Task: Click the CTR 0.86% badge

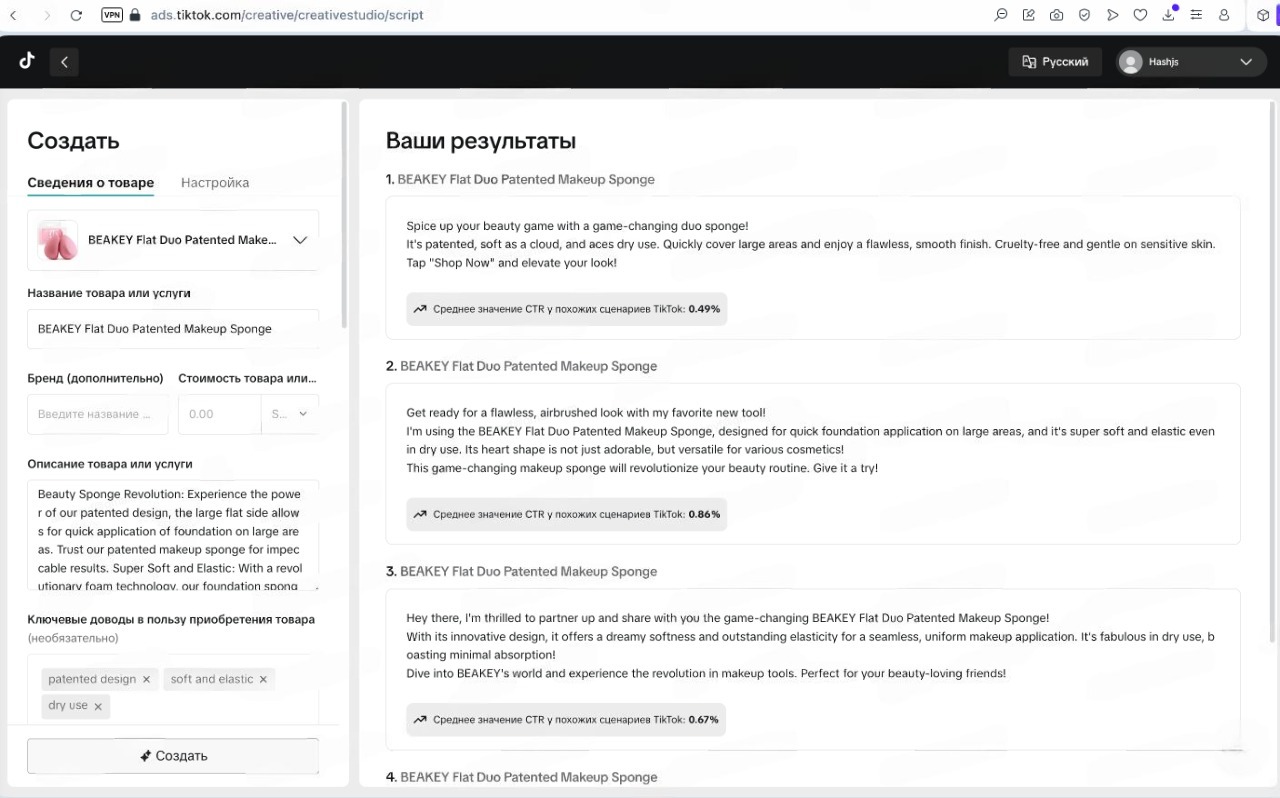Action: [x=566, y=514]
